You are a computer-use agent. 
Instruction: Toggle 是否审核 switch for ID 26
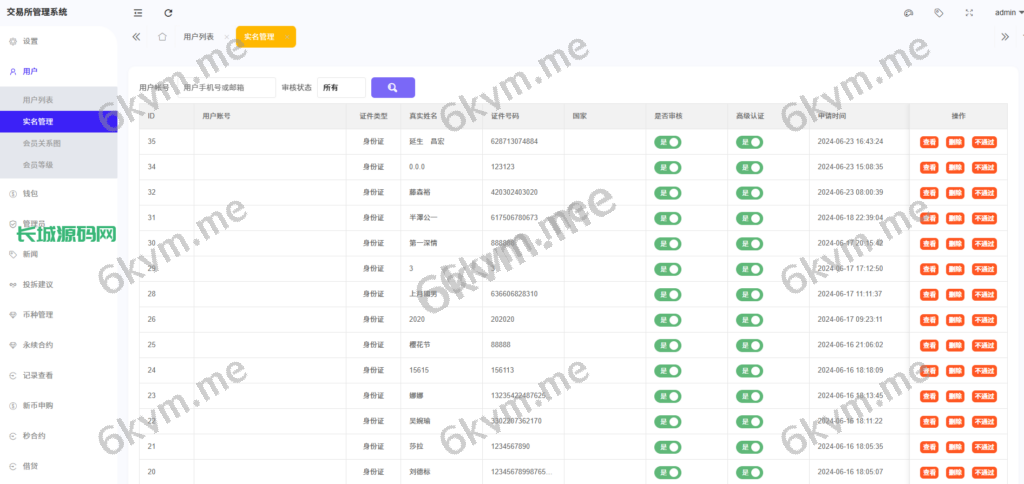point(667,320)
